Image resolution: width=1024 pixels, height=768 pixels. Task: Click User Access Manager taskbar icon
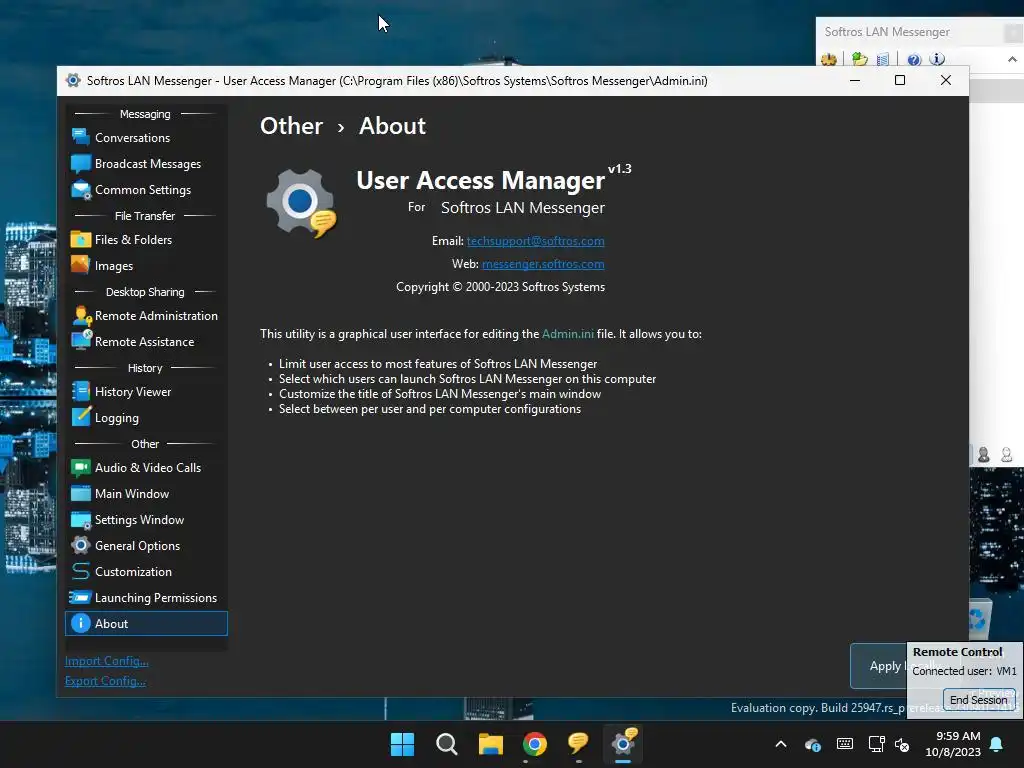click(x=623, y=744)
